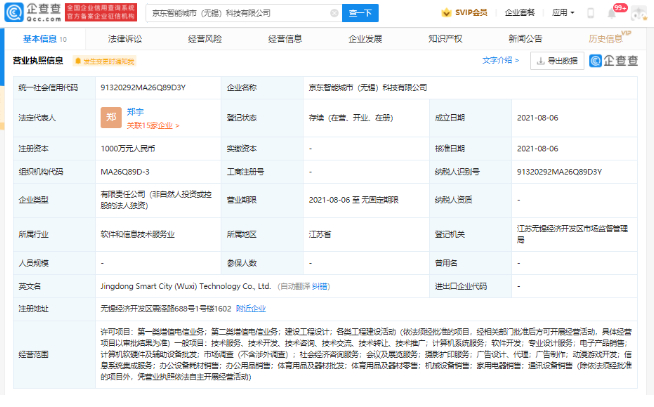
Task: Switch to 经营信息 tab
Action: tap(285, 39)
